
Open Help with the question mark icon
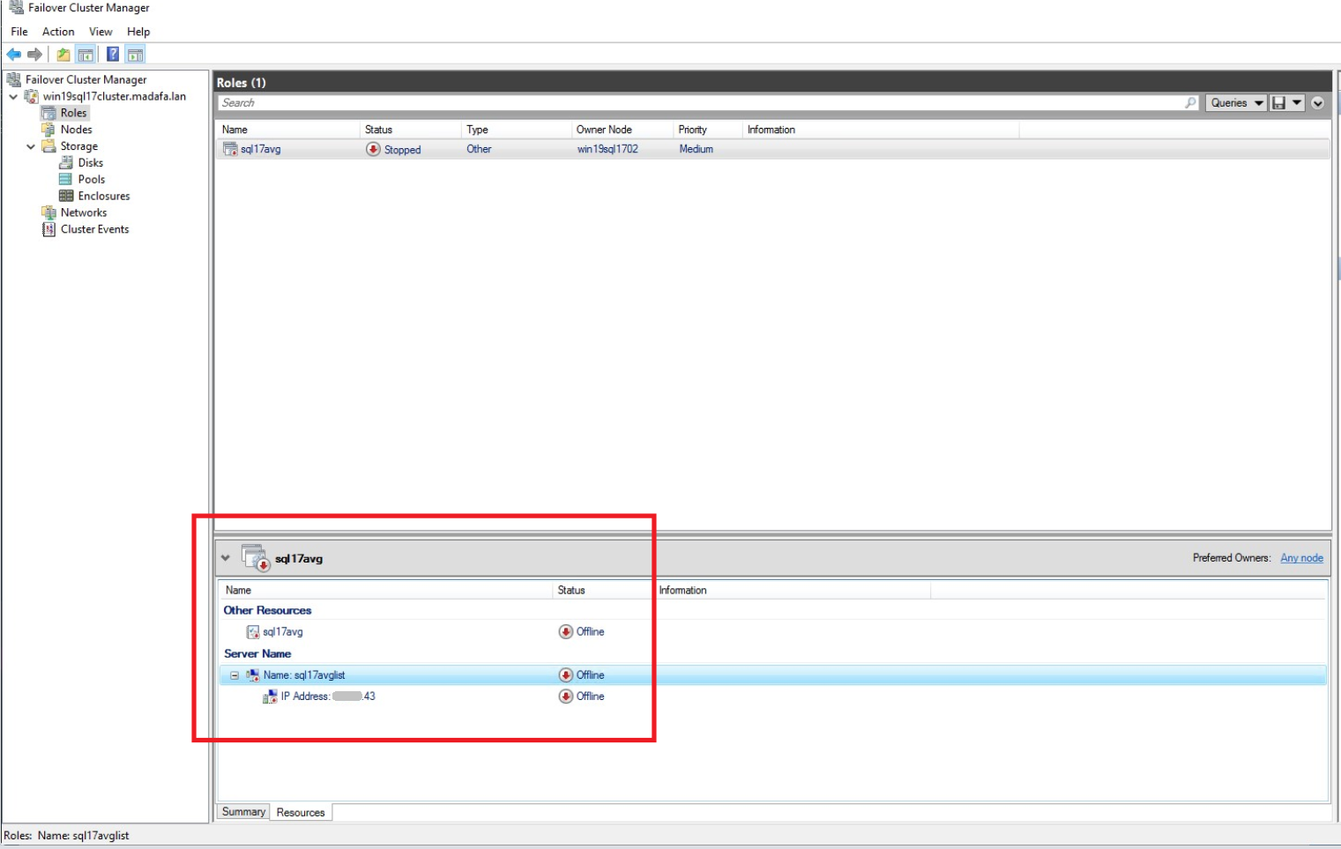[x=113, y=54]
